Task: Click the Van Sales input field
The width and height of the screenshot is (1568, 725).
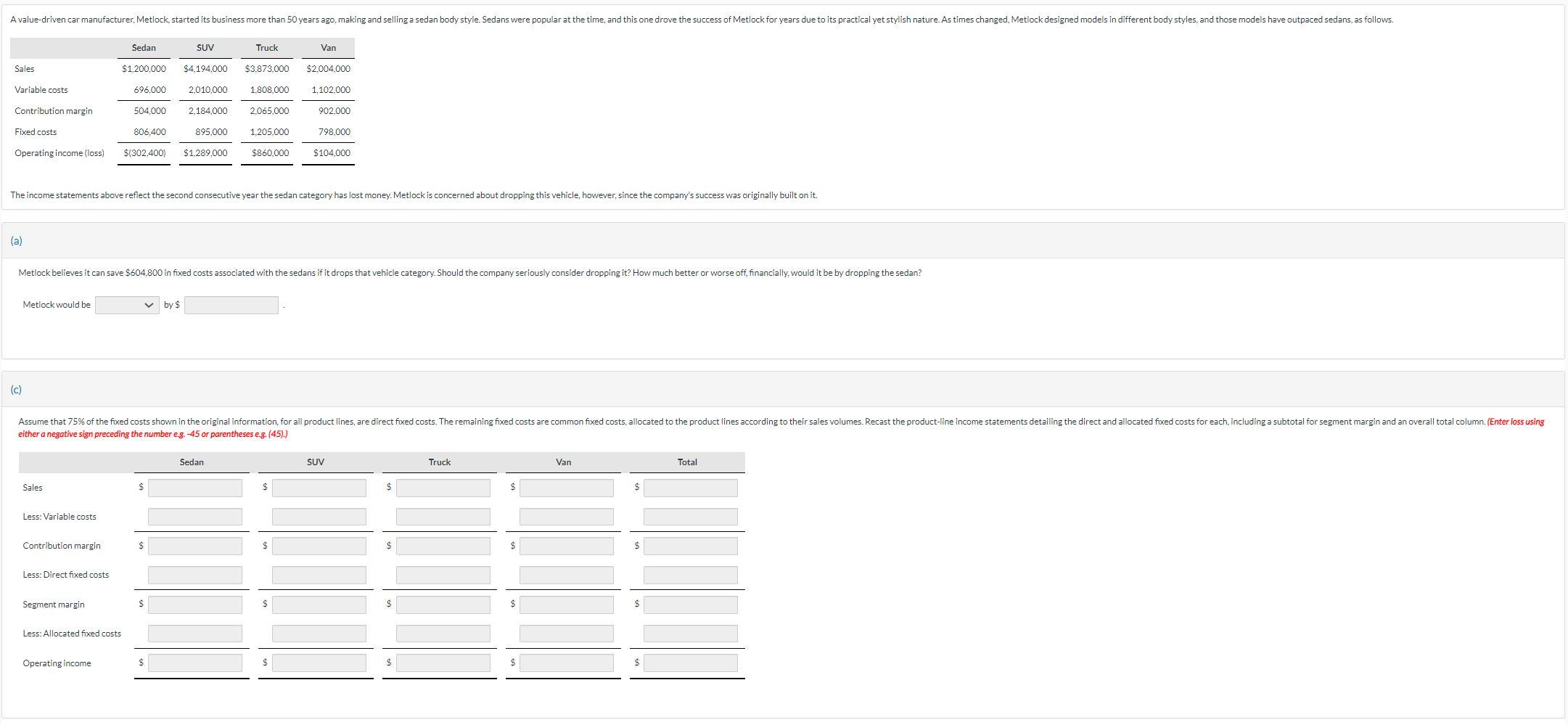Action: (x=567, y=488)
